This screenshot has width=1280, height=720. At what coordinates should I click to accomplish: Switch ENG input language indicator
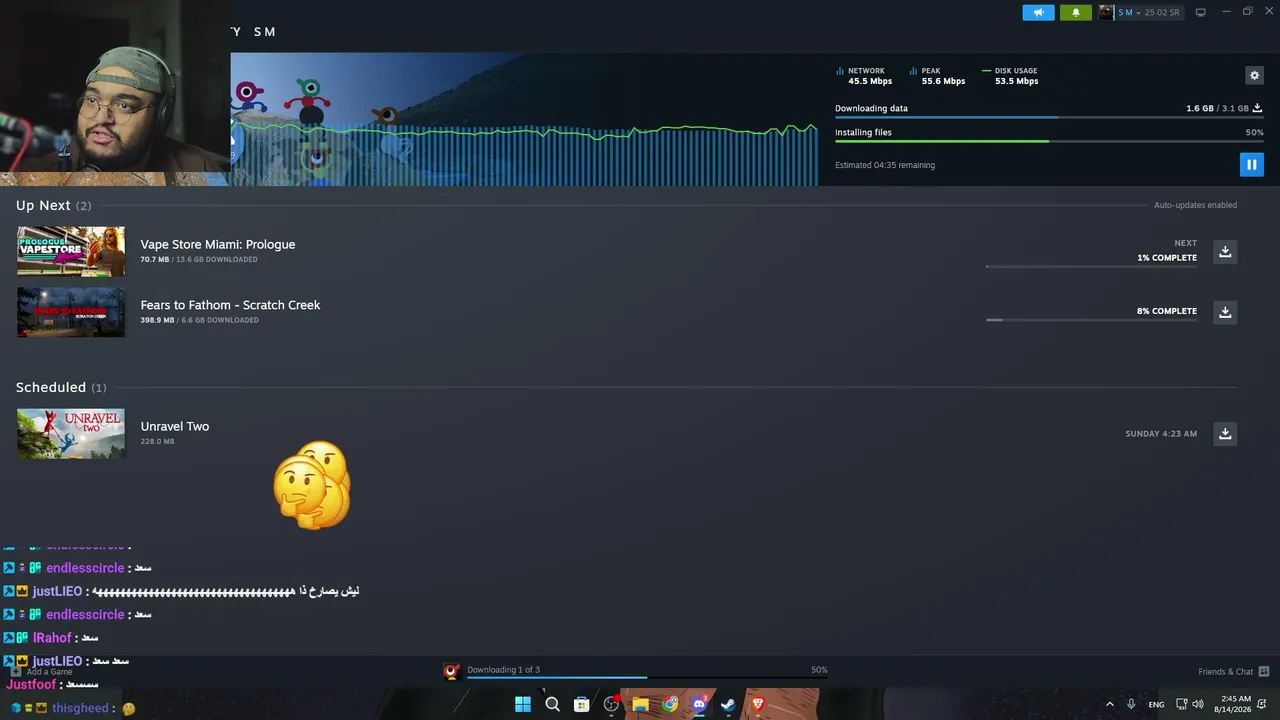[x=1156, y=705]
